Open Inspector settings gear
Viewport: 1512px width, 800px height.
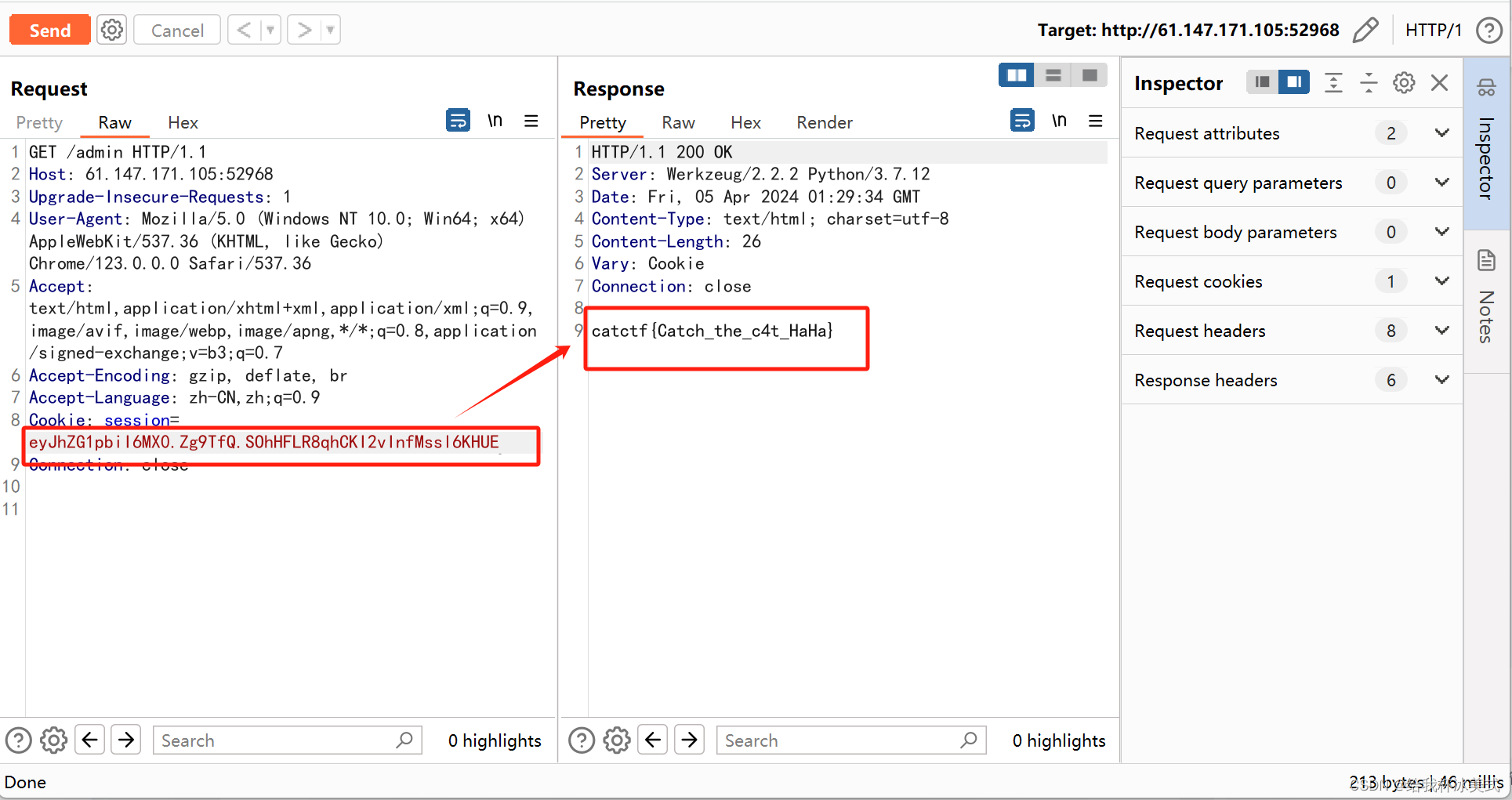pos(1404,82)
